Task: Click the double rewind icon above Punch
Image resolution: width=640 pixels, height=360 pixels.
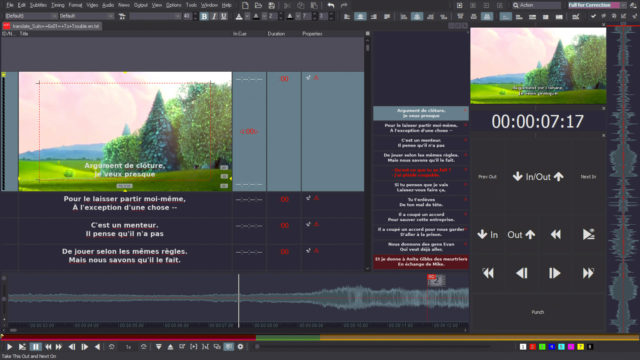Action: (488, 273)
